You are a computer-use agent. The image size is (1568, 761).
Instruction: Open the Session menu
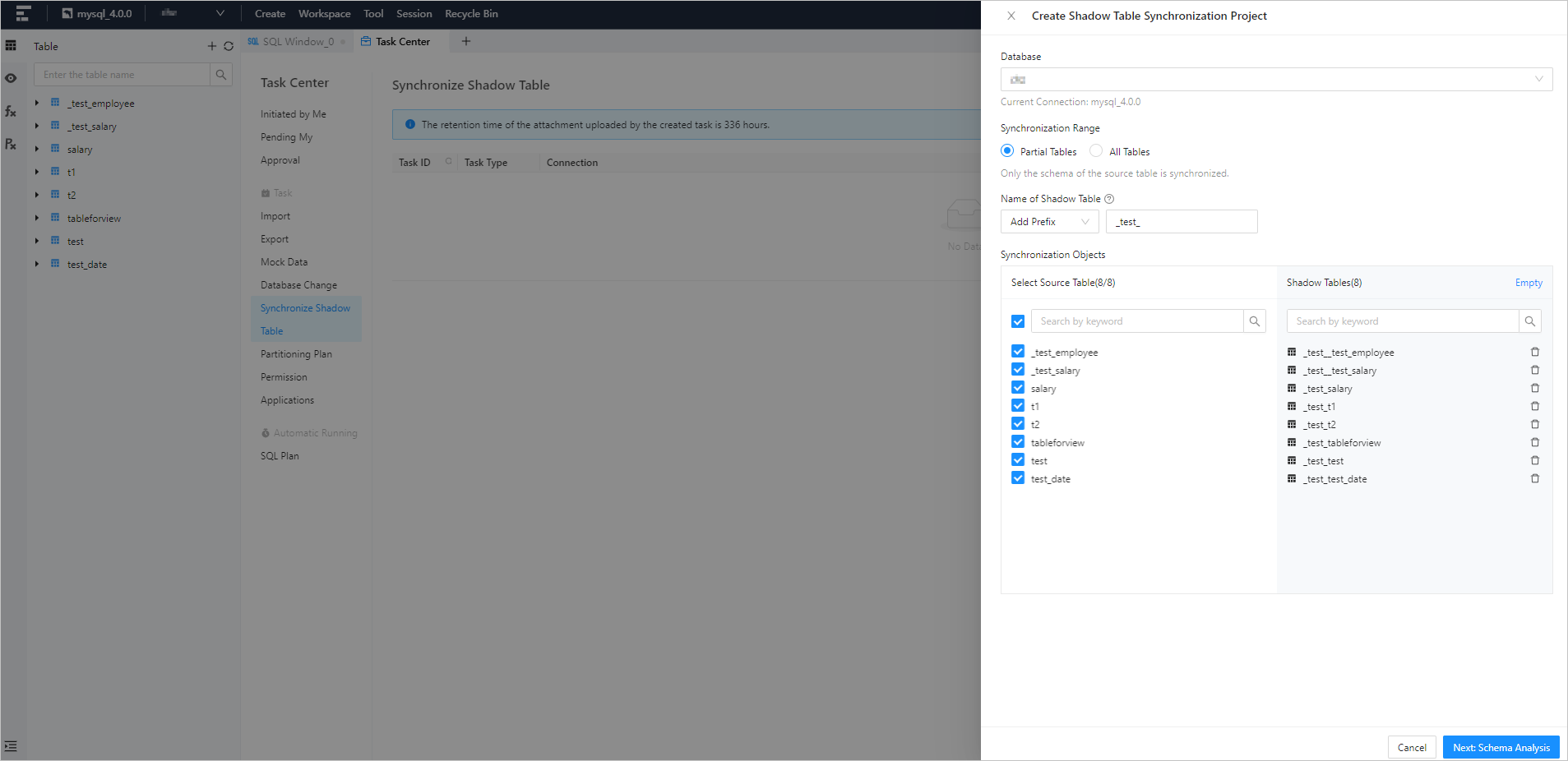[414, 14]
